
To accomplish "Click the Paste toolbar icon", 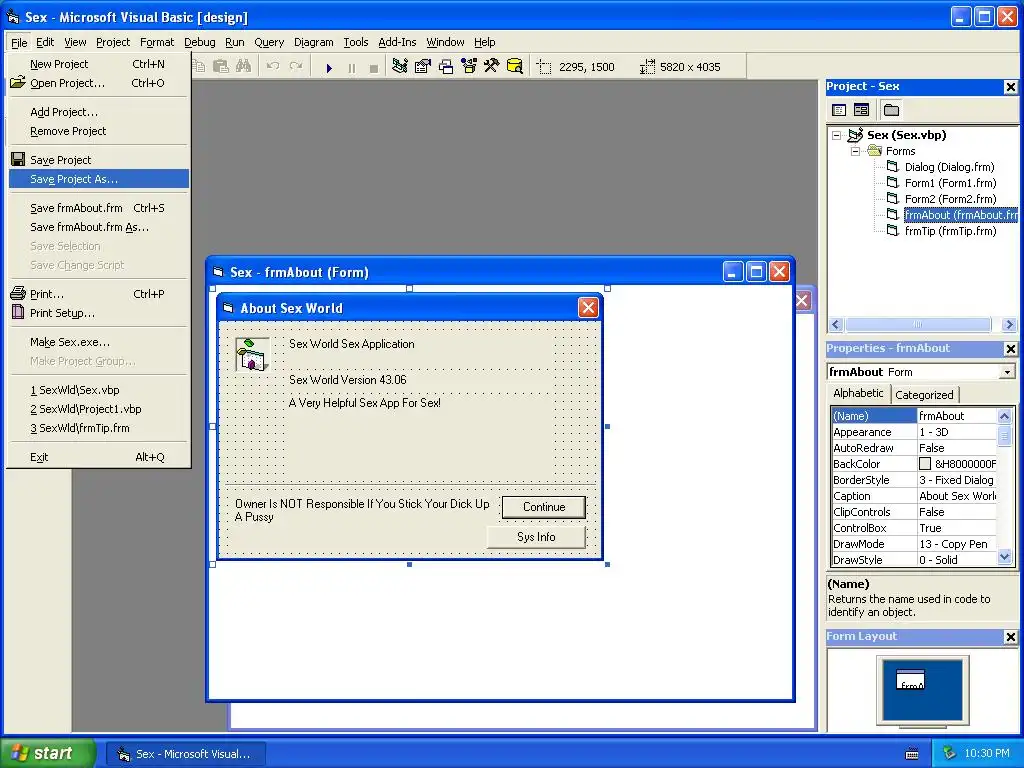I will [221, 67].
